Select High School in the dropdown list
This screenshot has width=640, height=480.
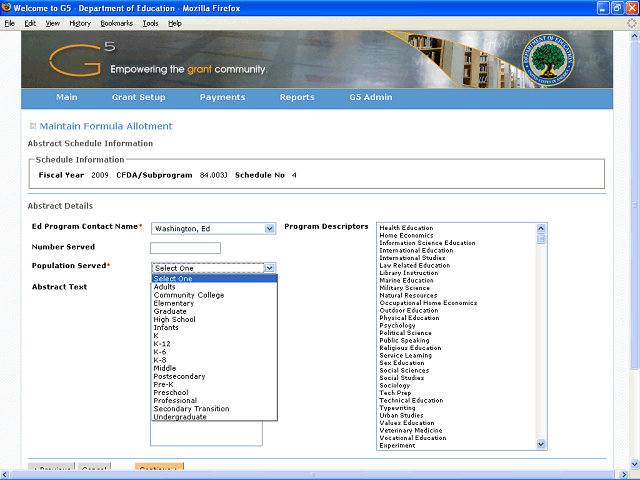pos(174,319)
